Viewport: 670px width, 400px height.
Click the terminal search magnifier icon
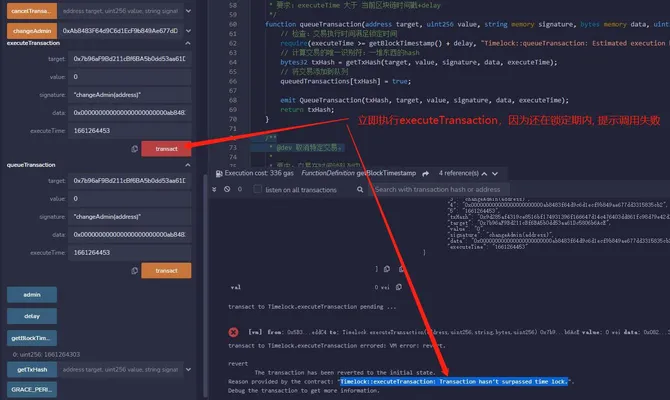(360, 189)
